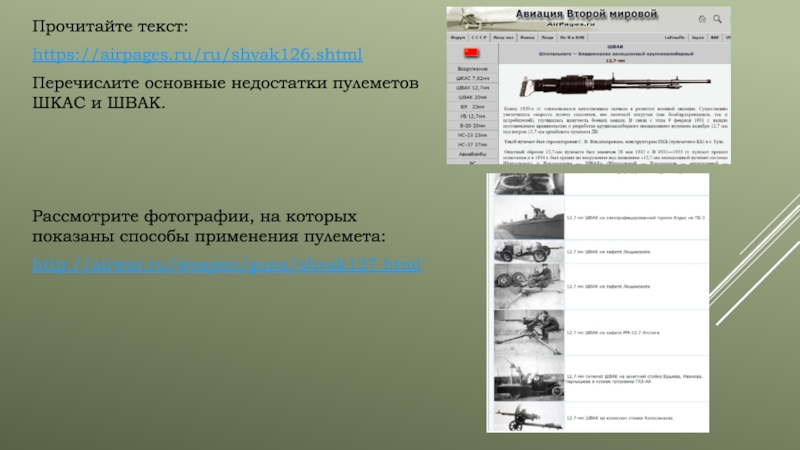The height and width of the screenshot is (450, 800).
Task: Select УБ 12,7мм in the sidebar
Action: (472, 116)
